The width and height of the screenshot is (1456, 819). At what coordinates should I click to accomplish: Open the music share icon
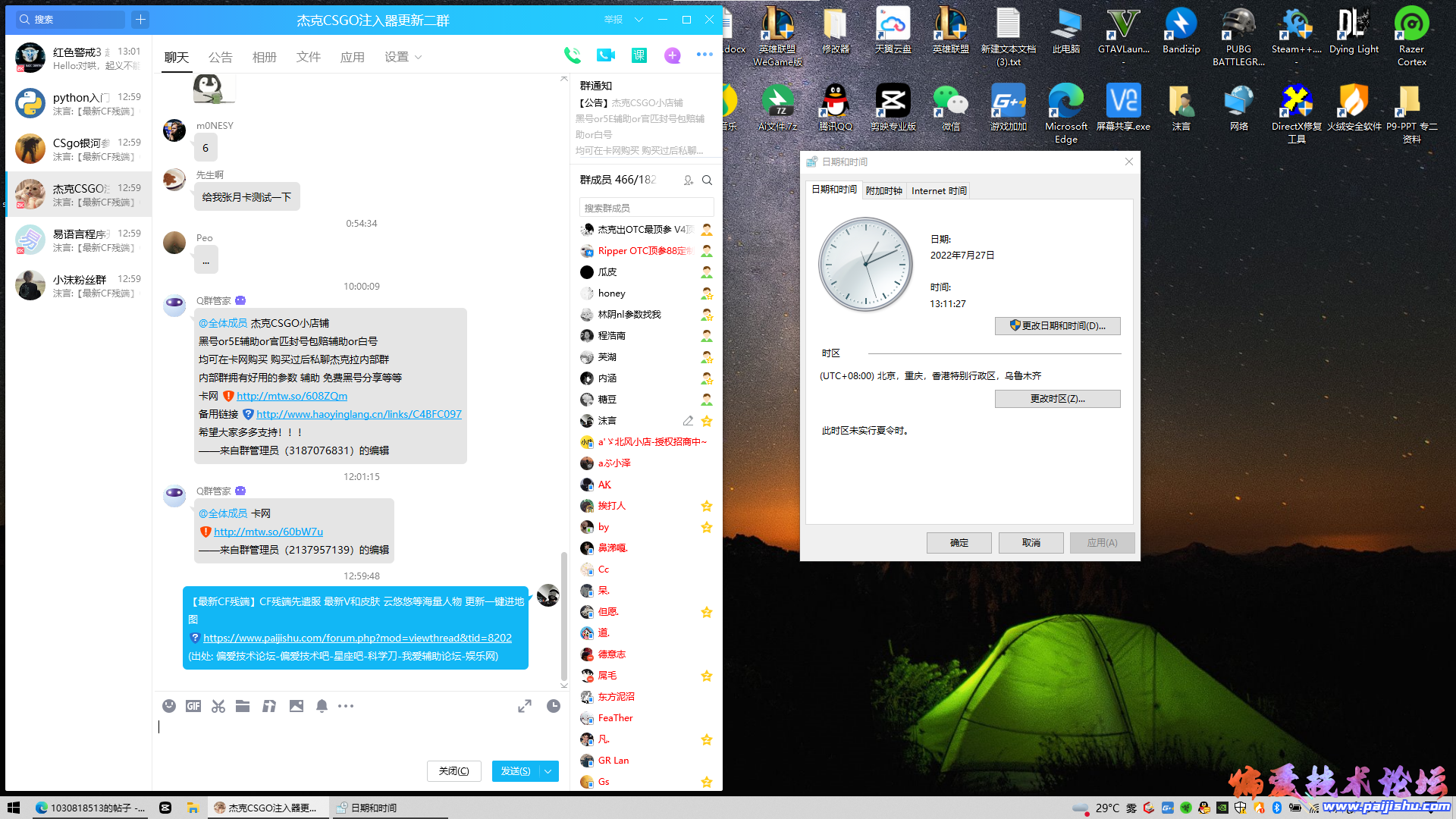(269, 706)
